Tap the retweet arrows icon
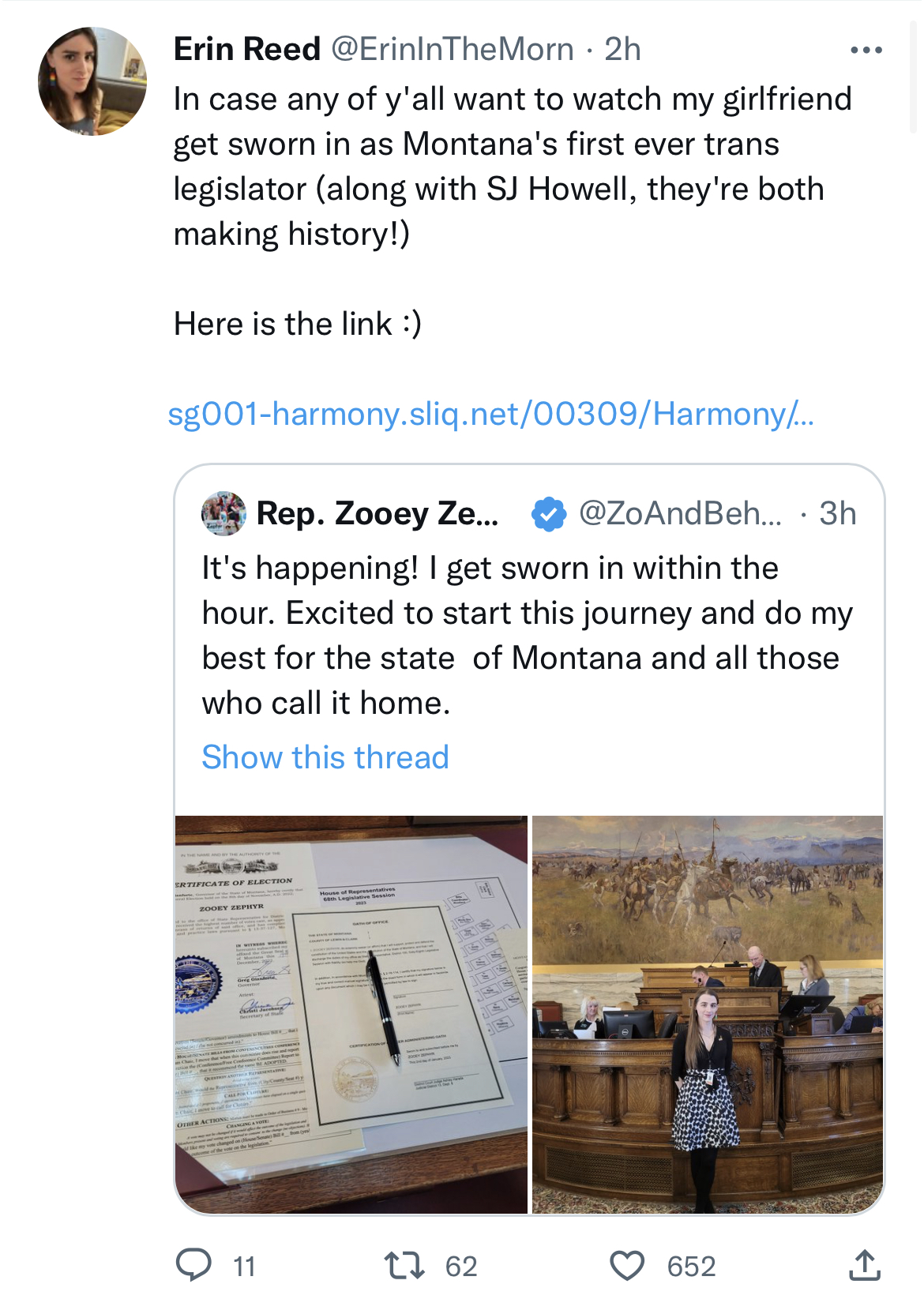Image resolution: width=924 pixels, height=1314 pixels. [x=404, y=1265]
